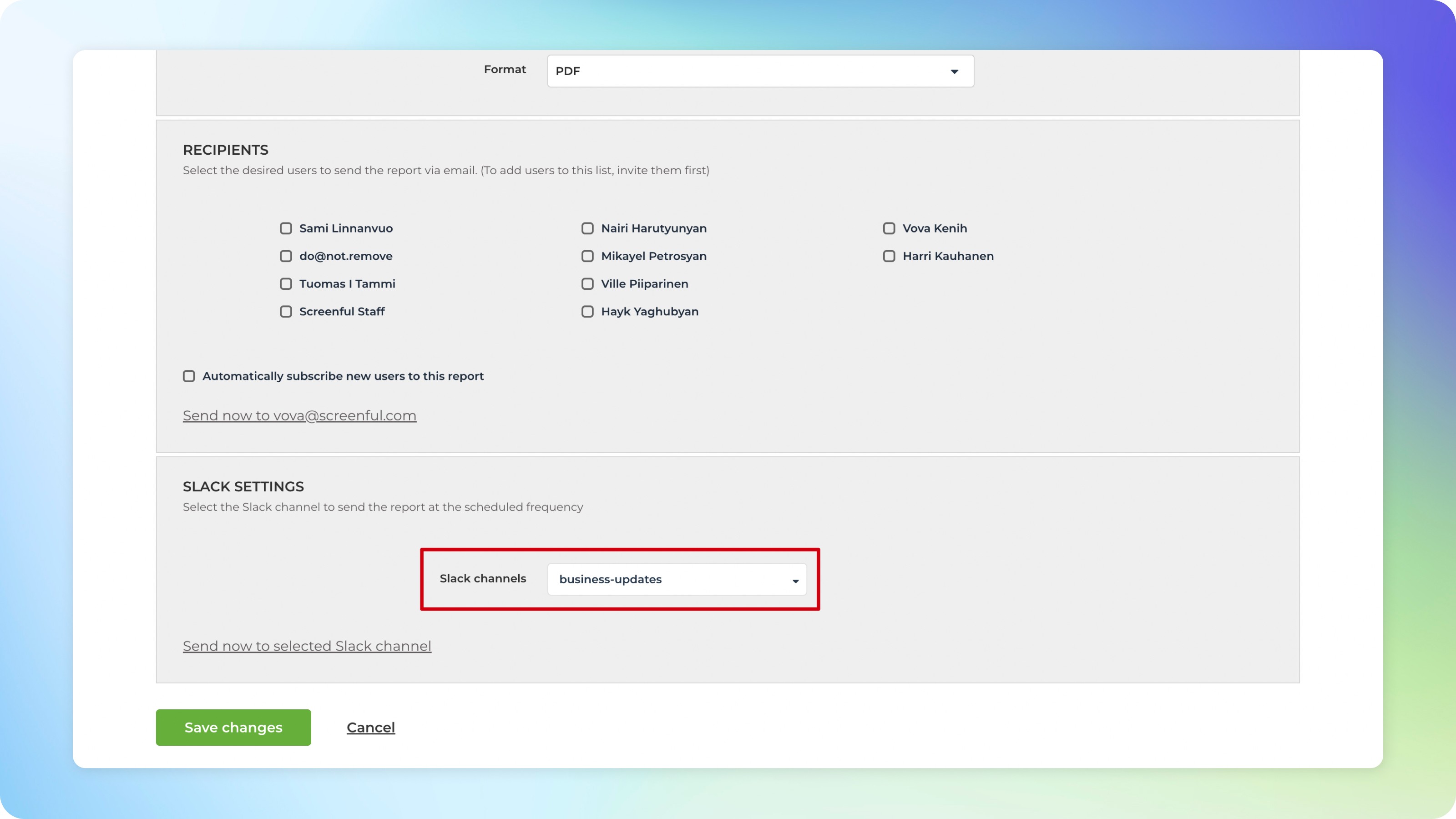
Task: Tick the Tuomas I Tammi checkbox
Action: point(286,284)
